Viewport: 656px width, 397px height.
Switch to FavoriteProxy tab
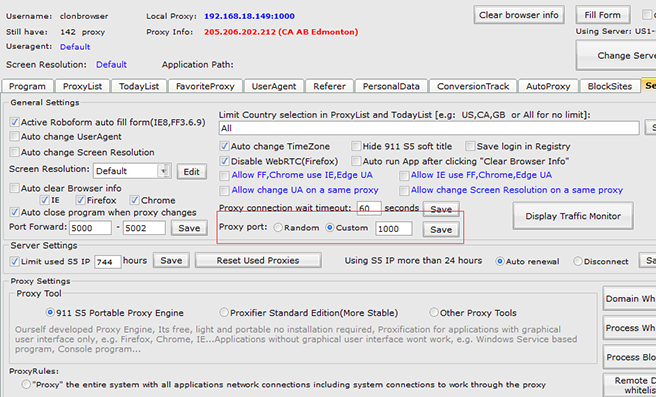pos(205,86)
